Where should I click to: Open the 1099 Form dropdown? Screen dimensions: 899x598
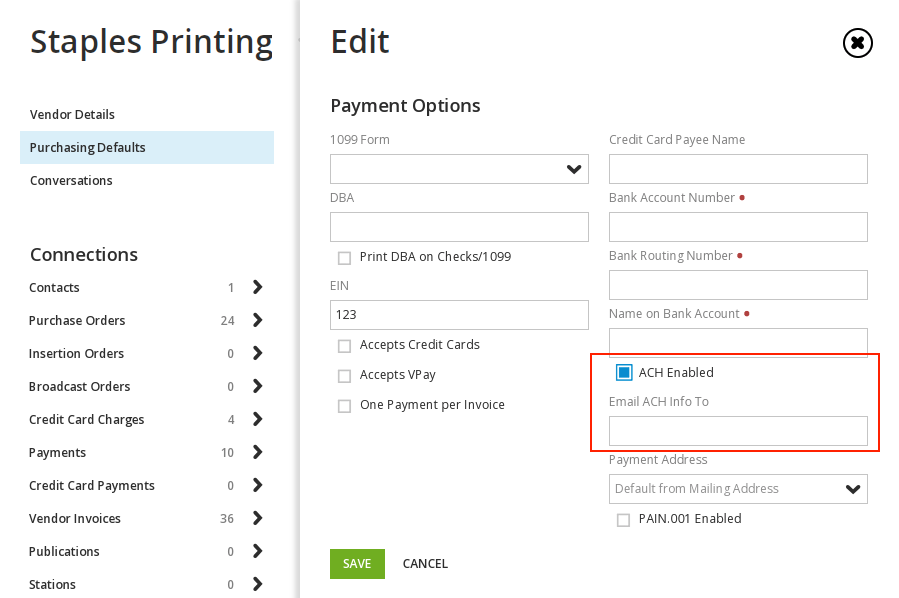[x=459, y=169]
